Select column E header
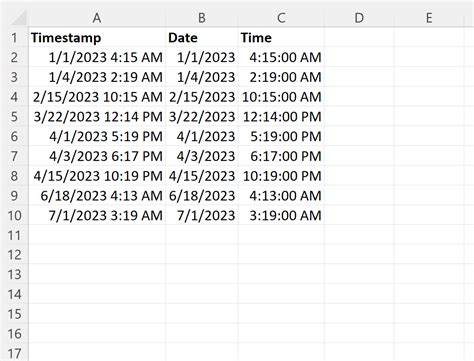This screenshot has width=474, height=361. point(429,18)
